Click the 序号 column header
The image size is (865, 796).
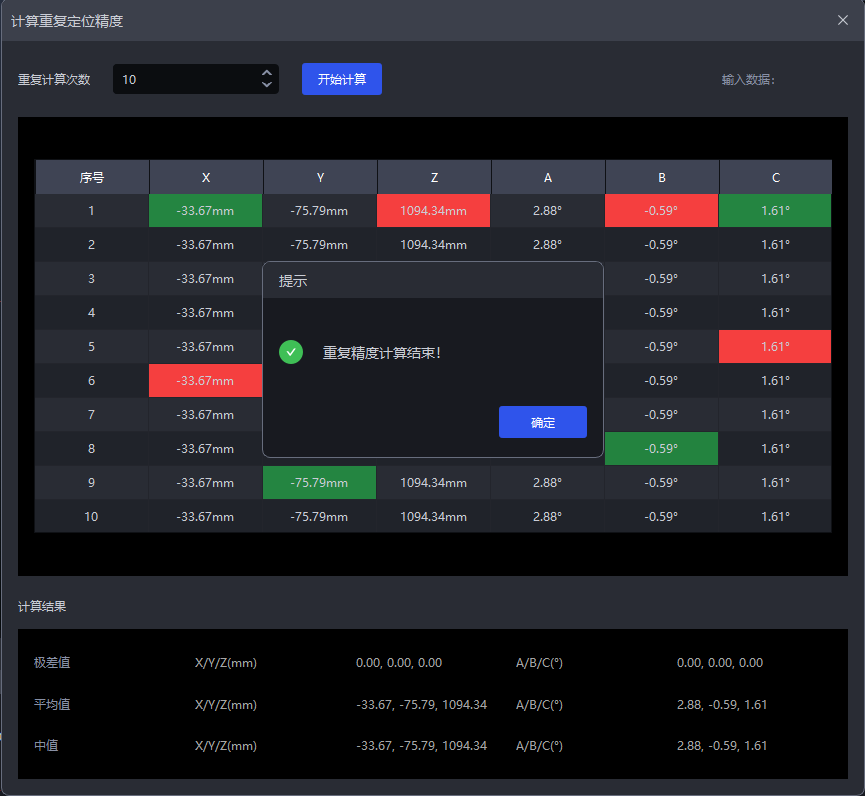[92, 177]
